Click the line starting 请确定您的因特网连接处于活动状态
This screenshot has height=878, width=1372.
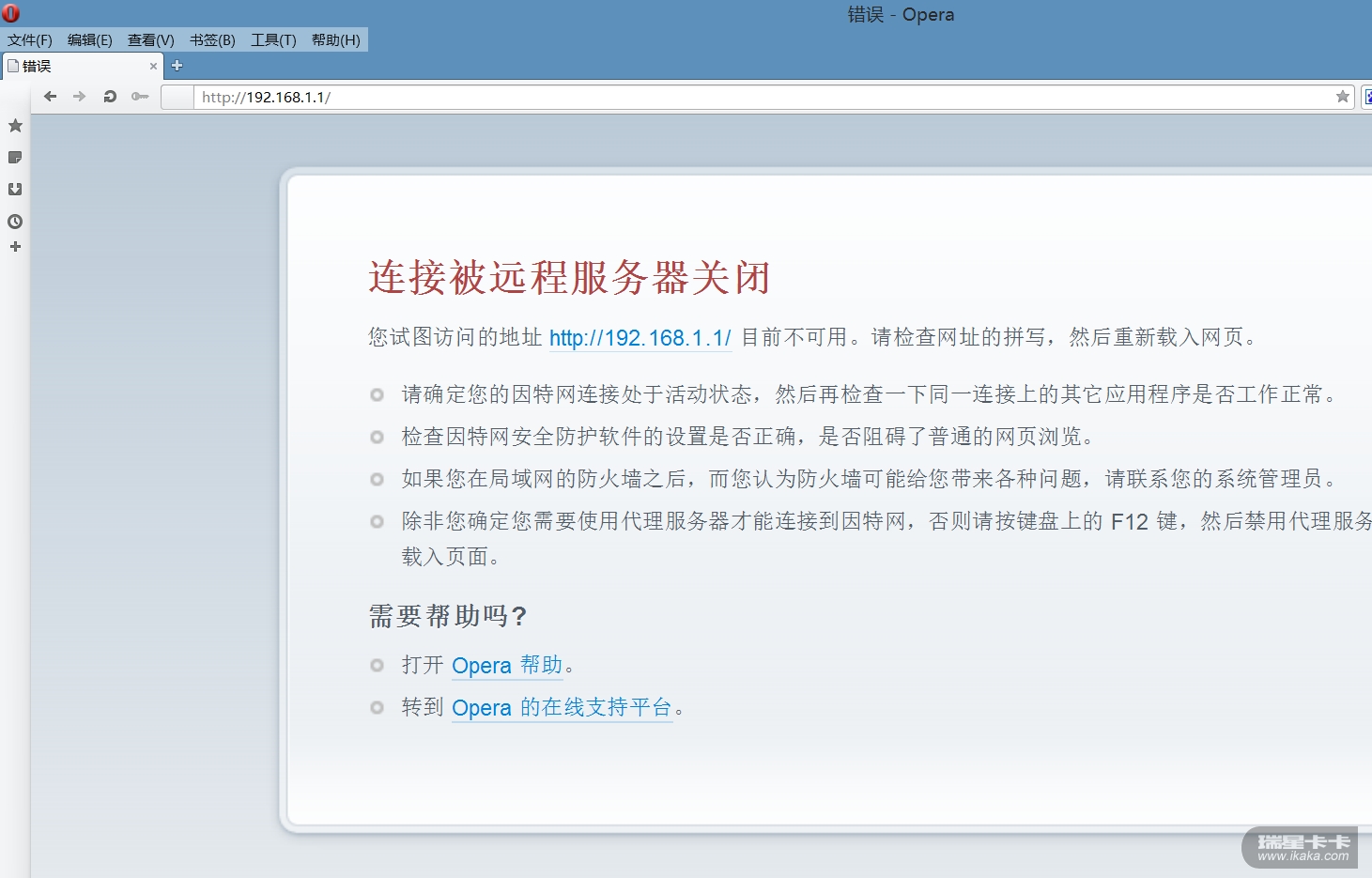pos(870,394)
